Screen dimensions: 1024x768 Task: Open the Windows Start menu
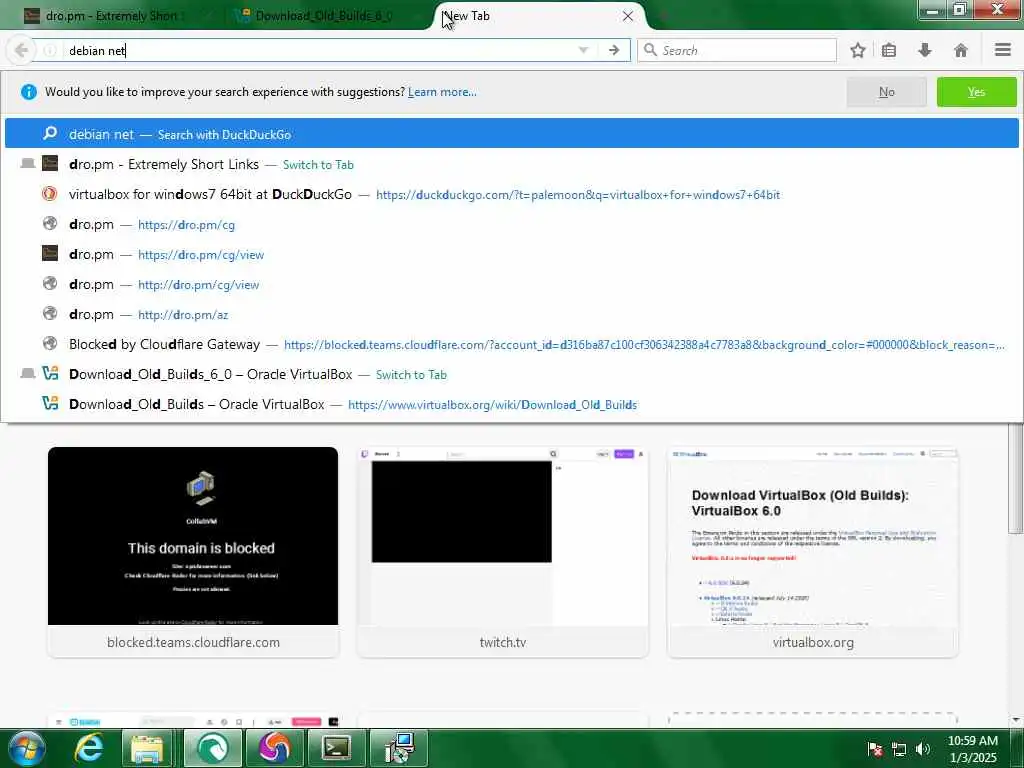[26, 748]
